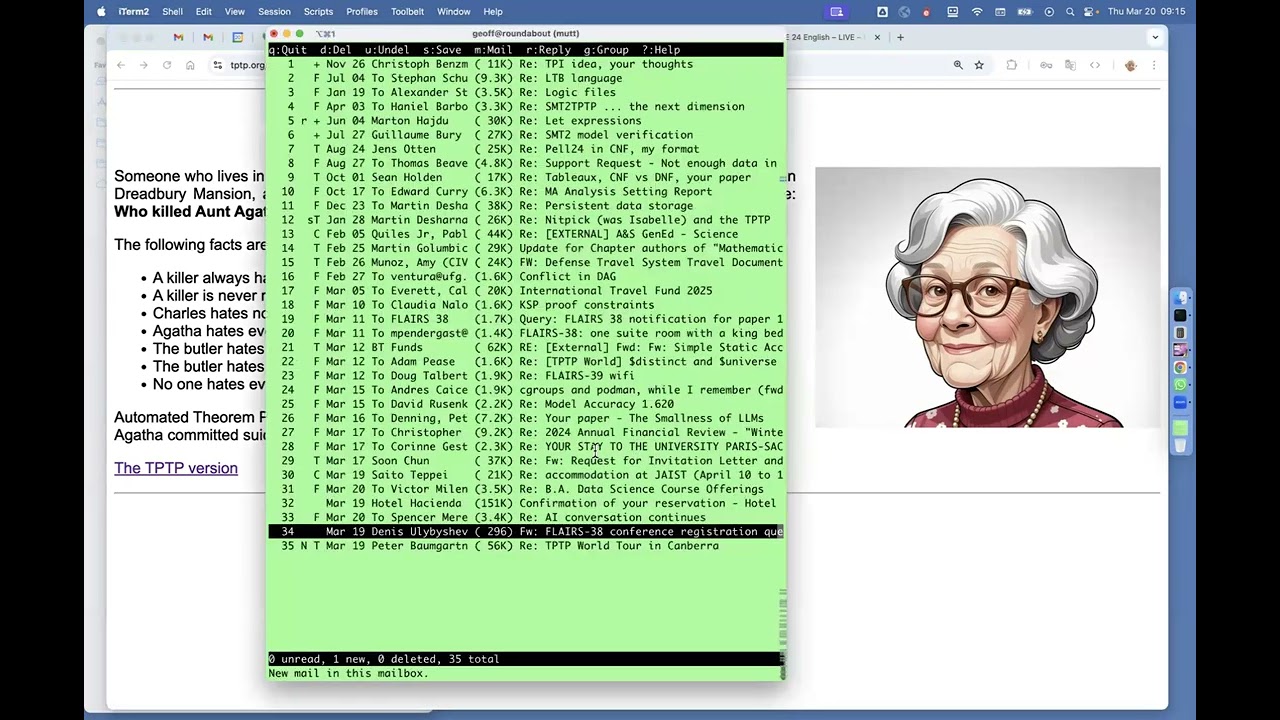
Task: Close the '24 English – LIVE' browser tab
Action: [877, 37]
